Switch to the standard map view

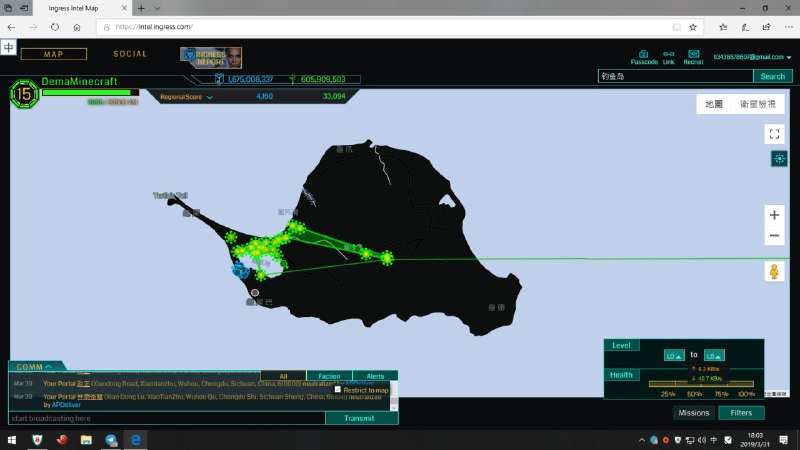coord(714,104)
